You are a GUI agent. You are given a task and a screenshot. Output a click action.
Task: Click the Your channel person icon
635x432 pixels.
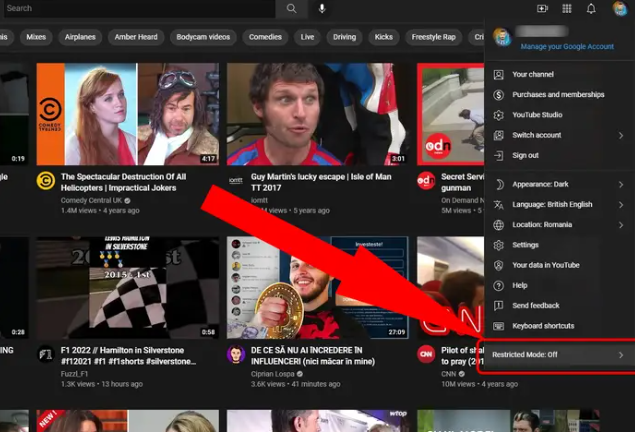click(x=499, y=74)
